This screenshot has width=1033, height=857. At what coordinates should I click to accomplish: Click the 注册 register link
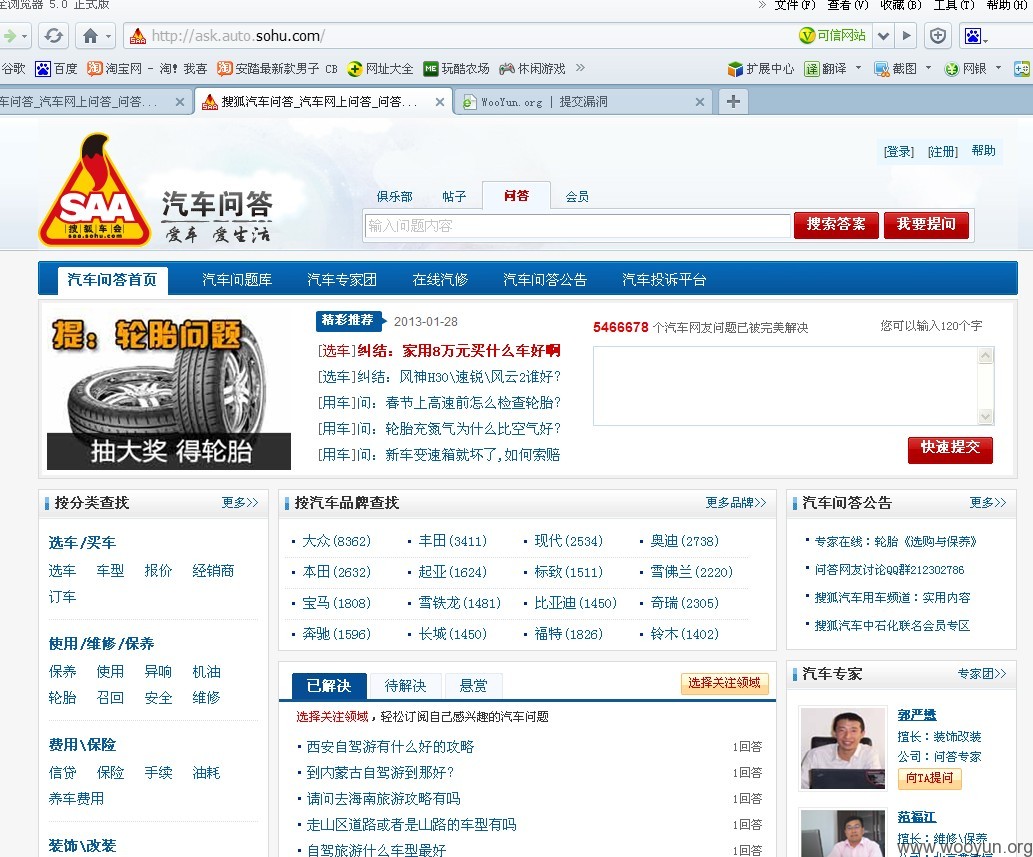tap(943, 152)
